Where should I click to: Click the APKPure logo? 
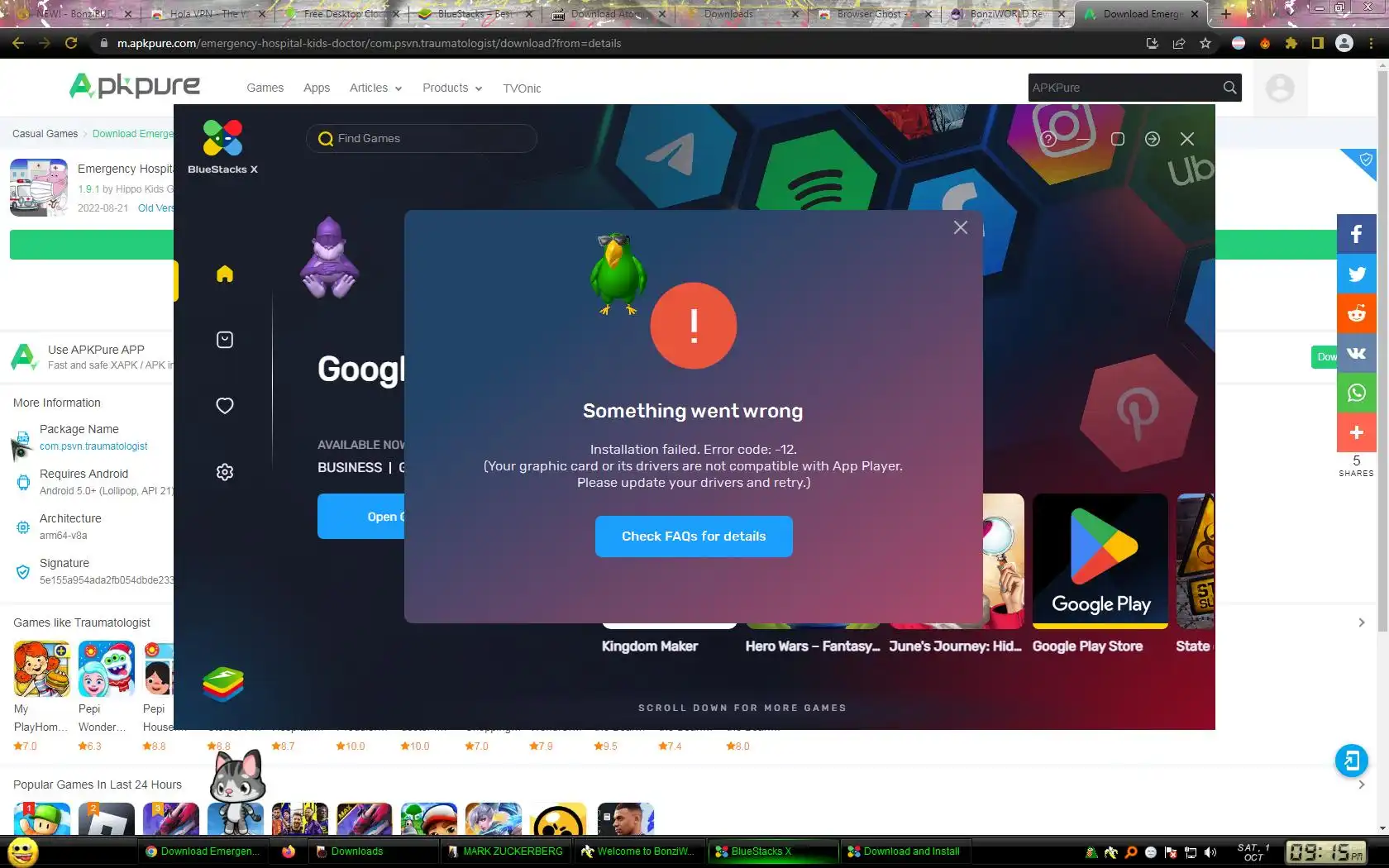(135, 86)
